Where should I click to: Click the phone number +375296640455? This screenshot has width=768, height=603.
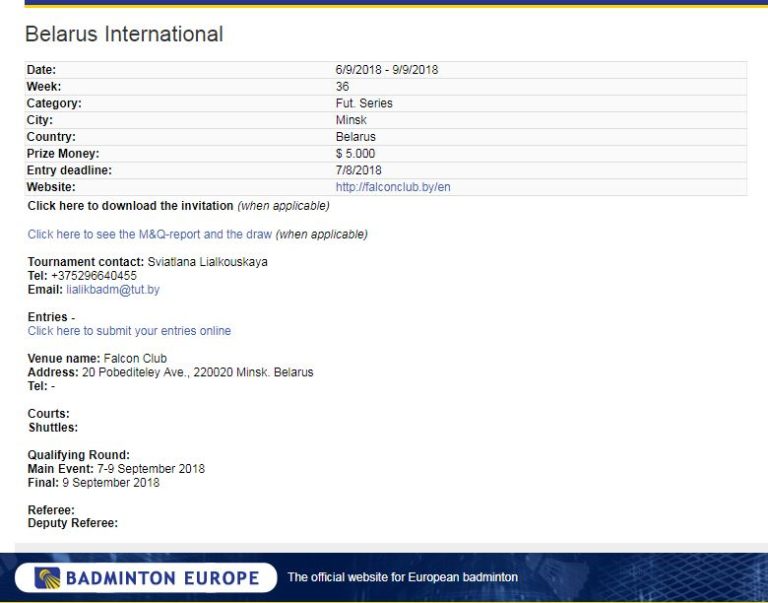pos(94,276)
